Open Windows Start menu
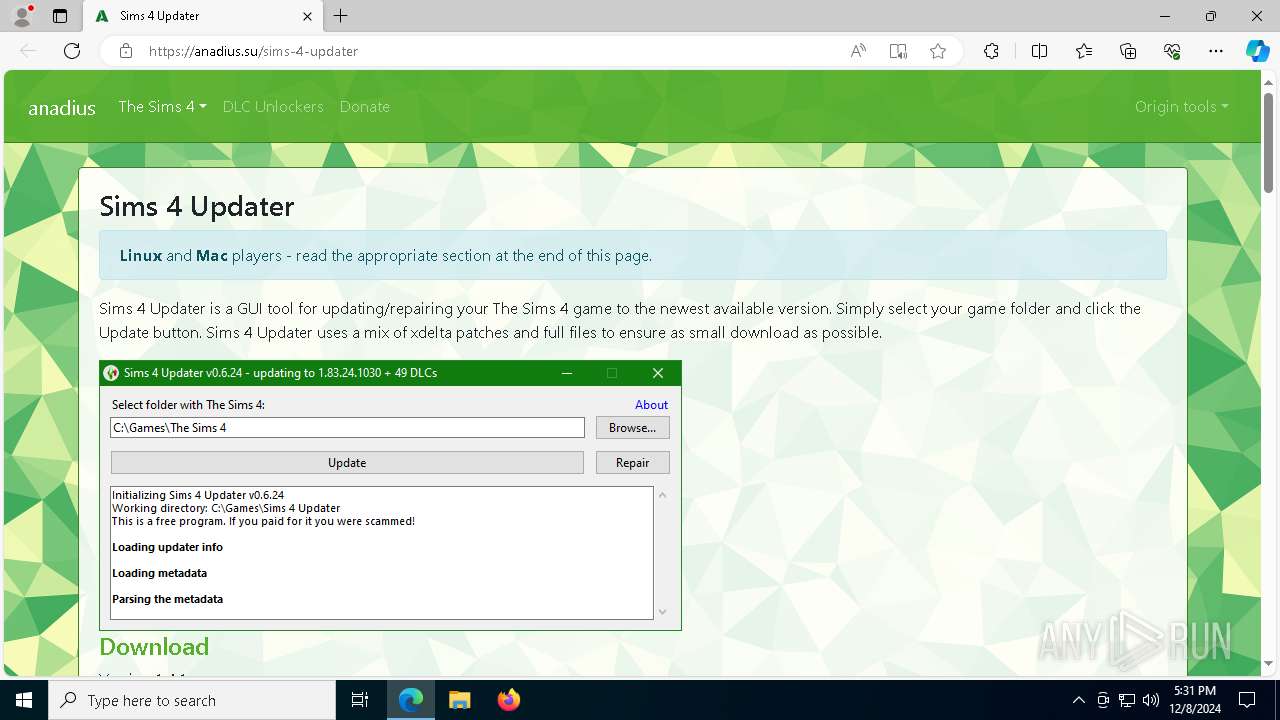Viewport: 1280px width, 720px height. 24,700
